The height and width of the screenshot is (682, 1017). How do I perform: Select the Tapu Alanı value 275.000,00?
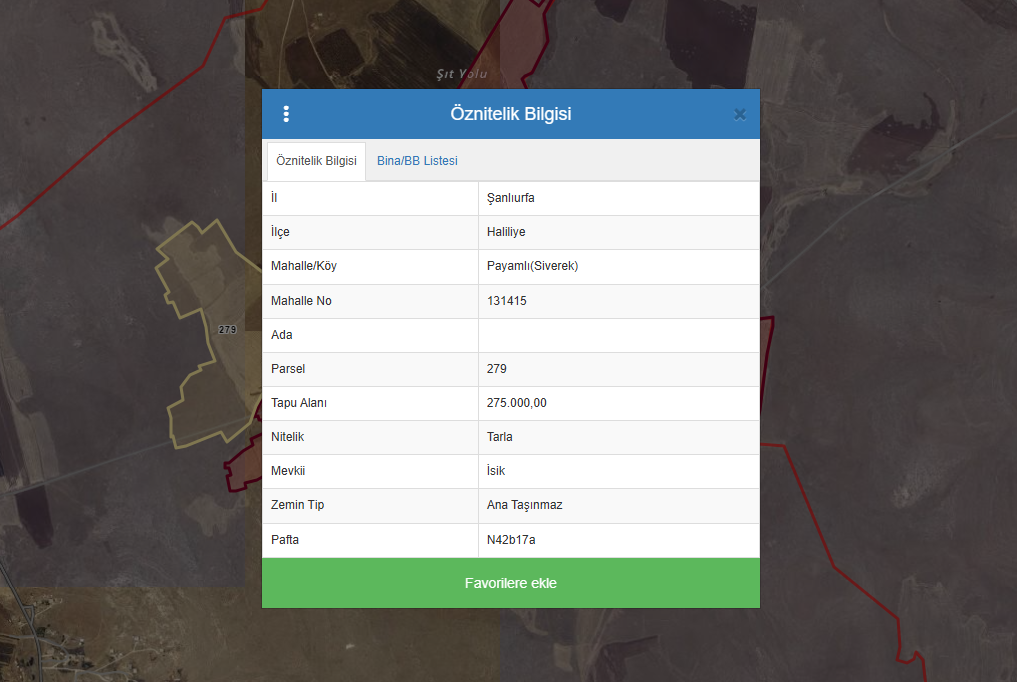pyautogui.click(x=516, y=403)
